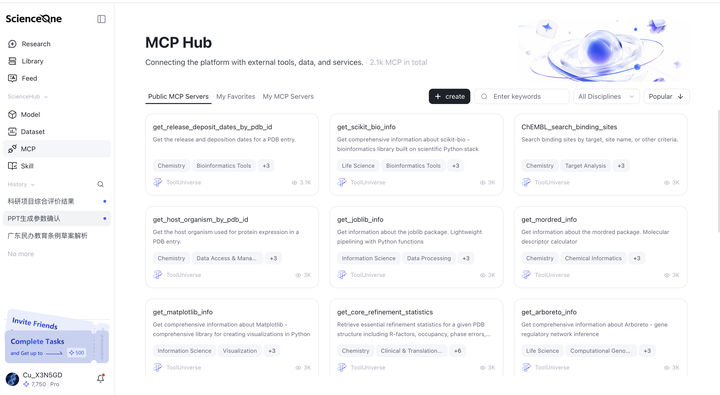Click the Pro badge near username
This screenshot has height=395, width=720.
tap(55, 384)
